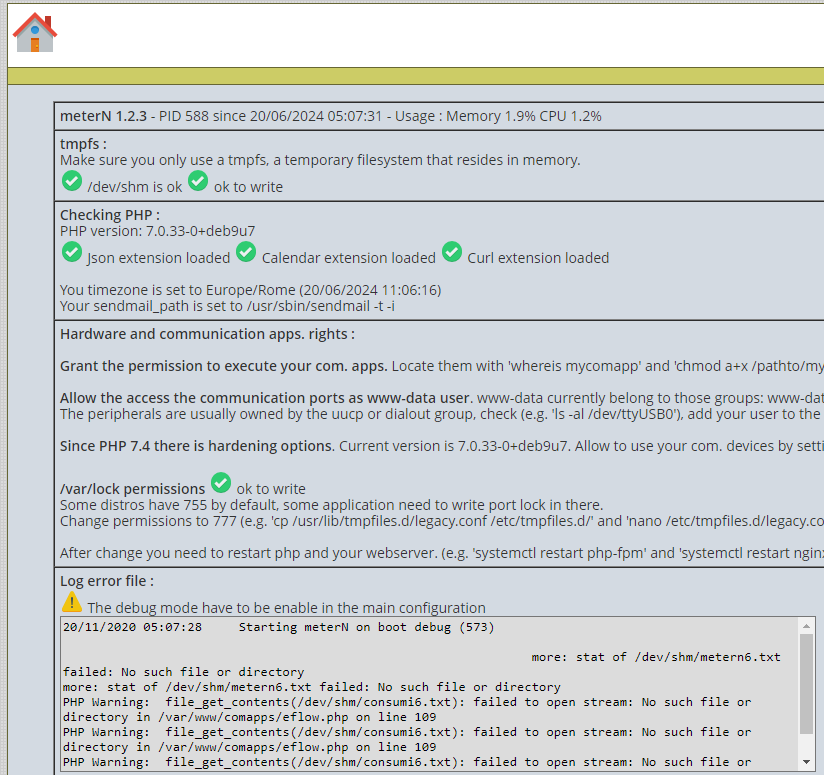Click the 'Log error file :' heading
This screenshot has height=775, width=824.
coord(107,581)
